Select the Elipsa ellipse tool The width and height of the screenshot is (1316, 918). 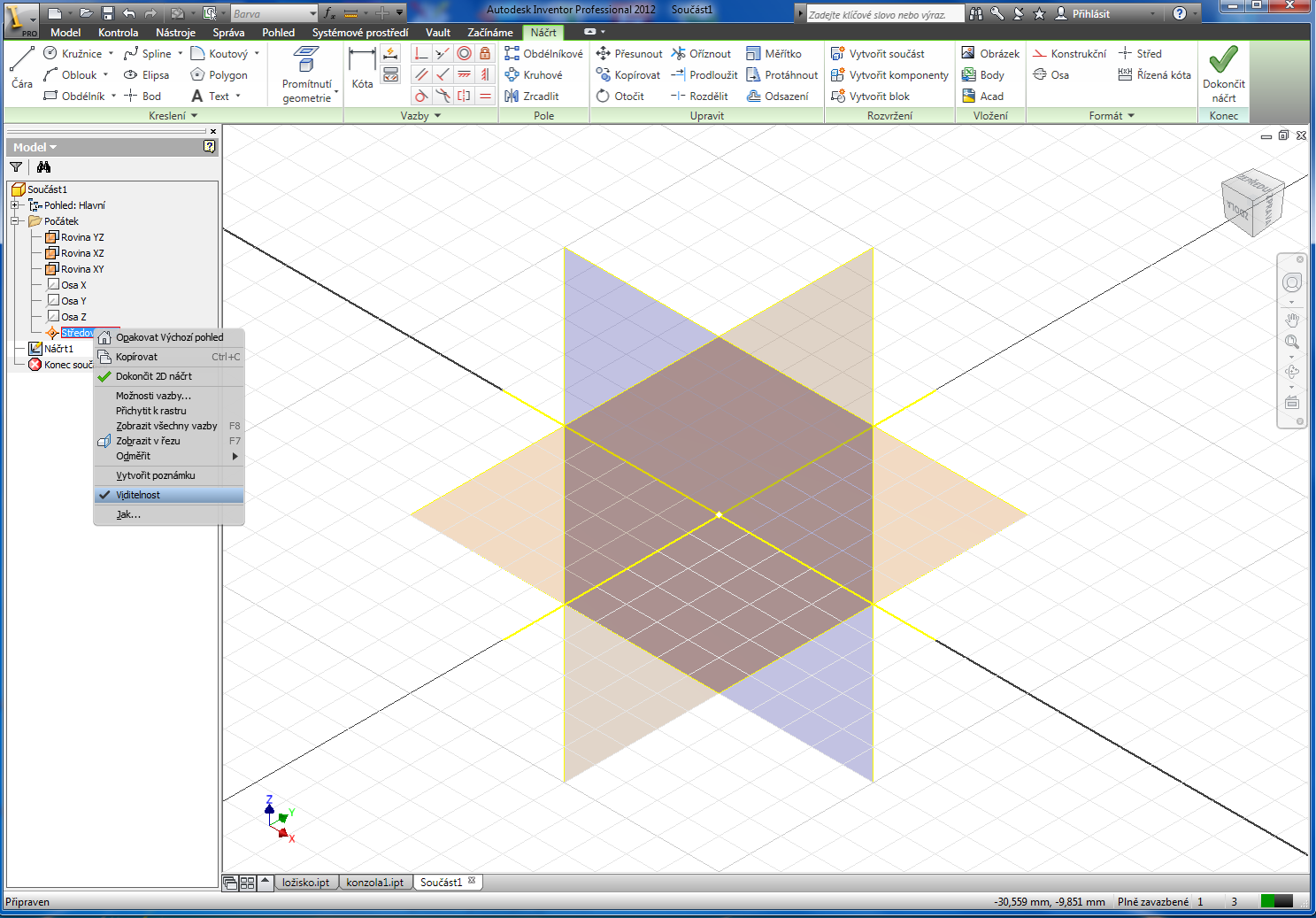point(146,75)
